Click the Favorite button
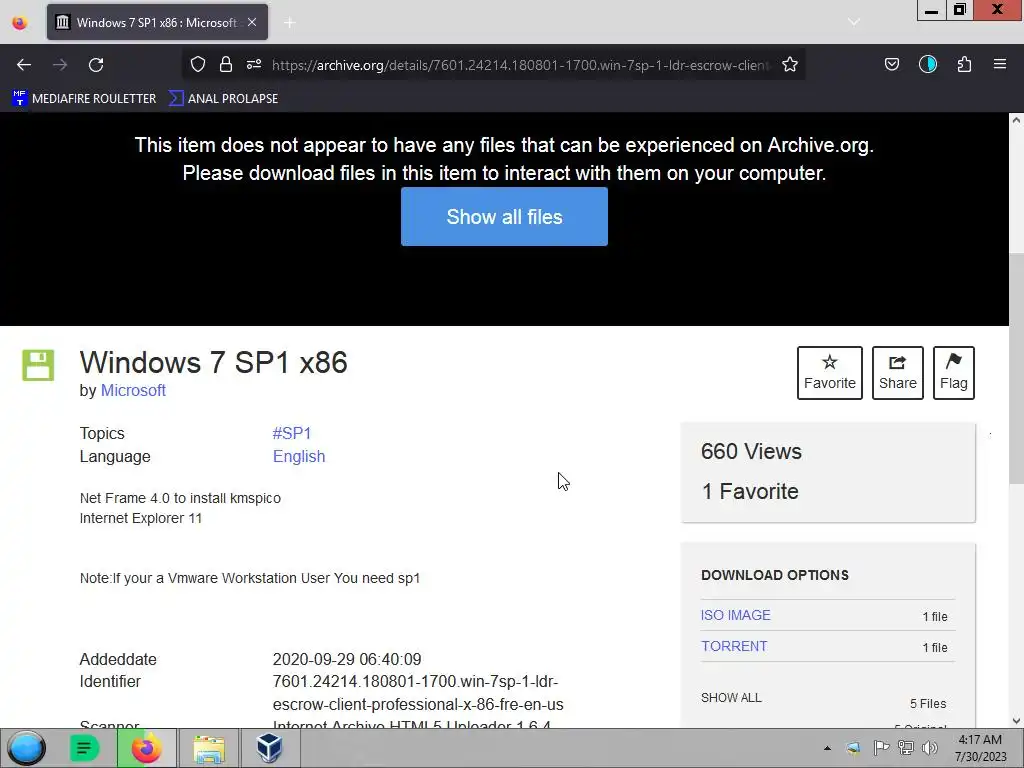Screen dimensions: 1024x768 [x=829, y=373]
